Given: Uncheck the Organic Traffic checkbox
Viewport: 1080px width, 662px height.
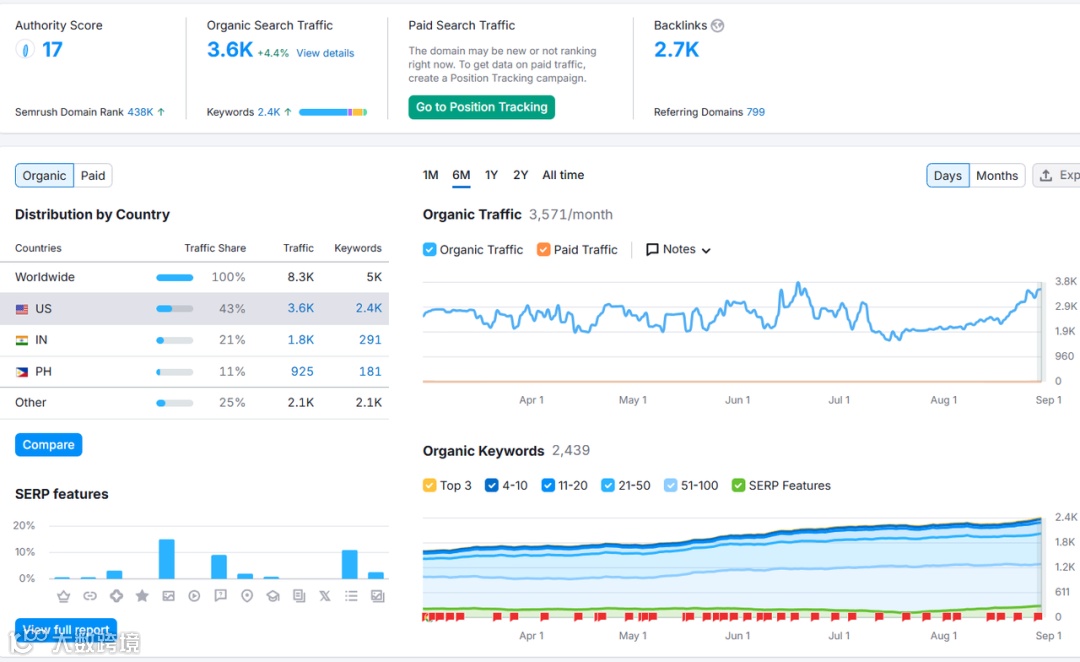Looking at the screenshot, I should pyautogui.click(x=429, y=249).
